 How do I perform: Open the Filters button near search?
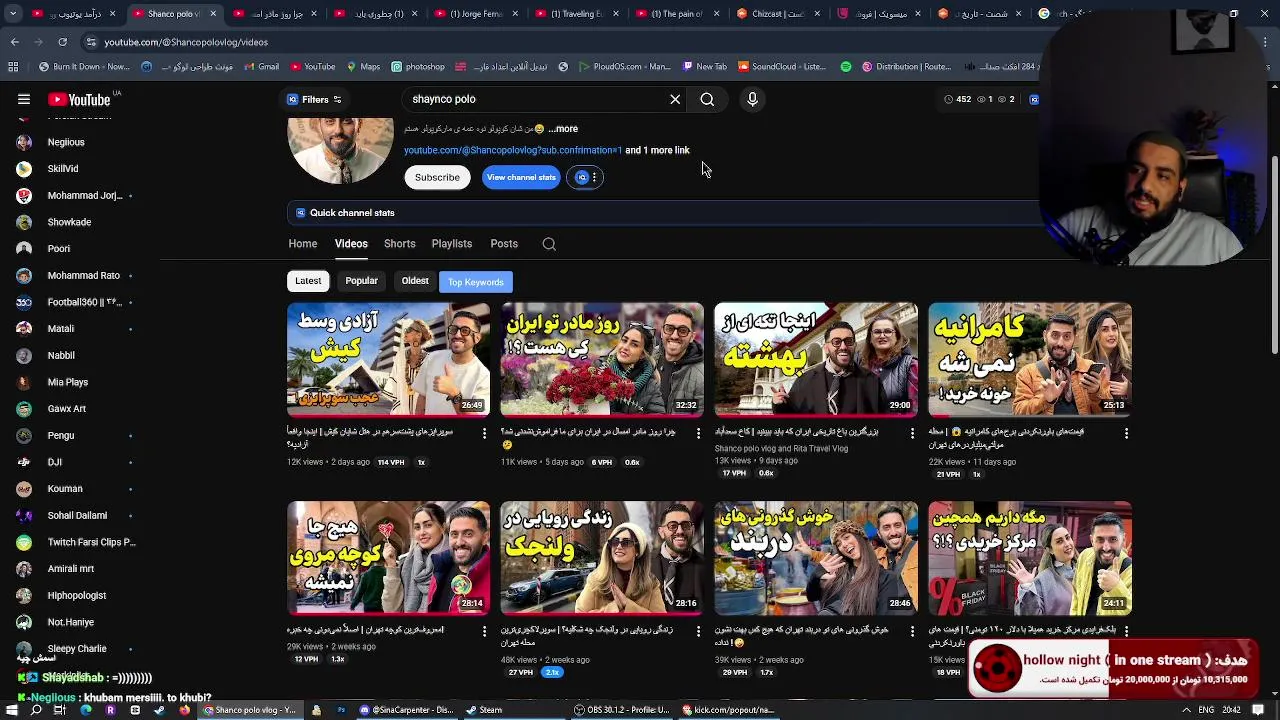pos(314,99)
